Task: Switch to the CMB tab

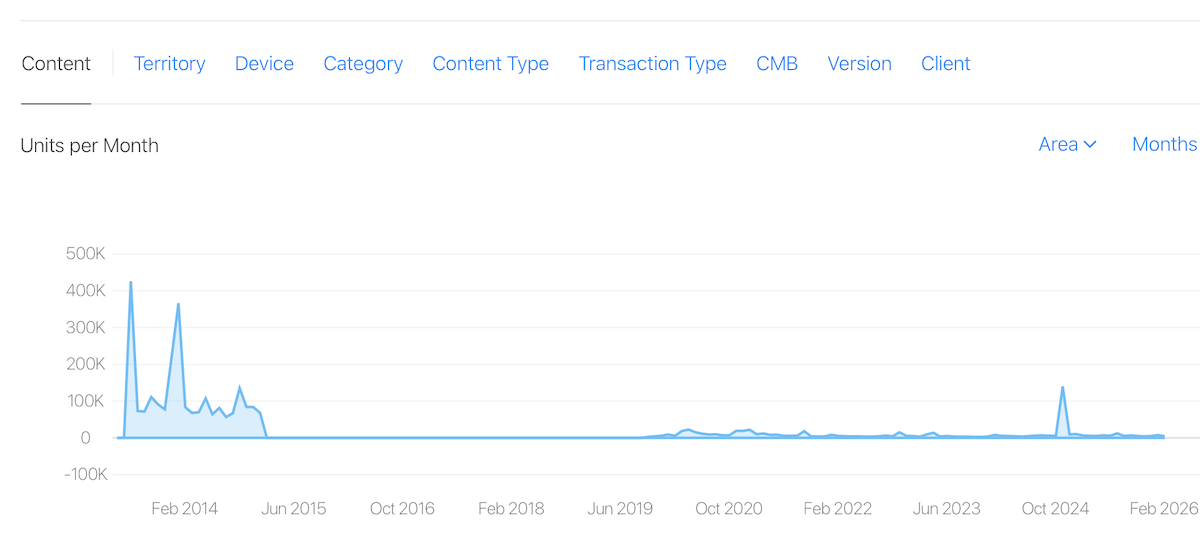Action: 777,64
